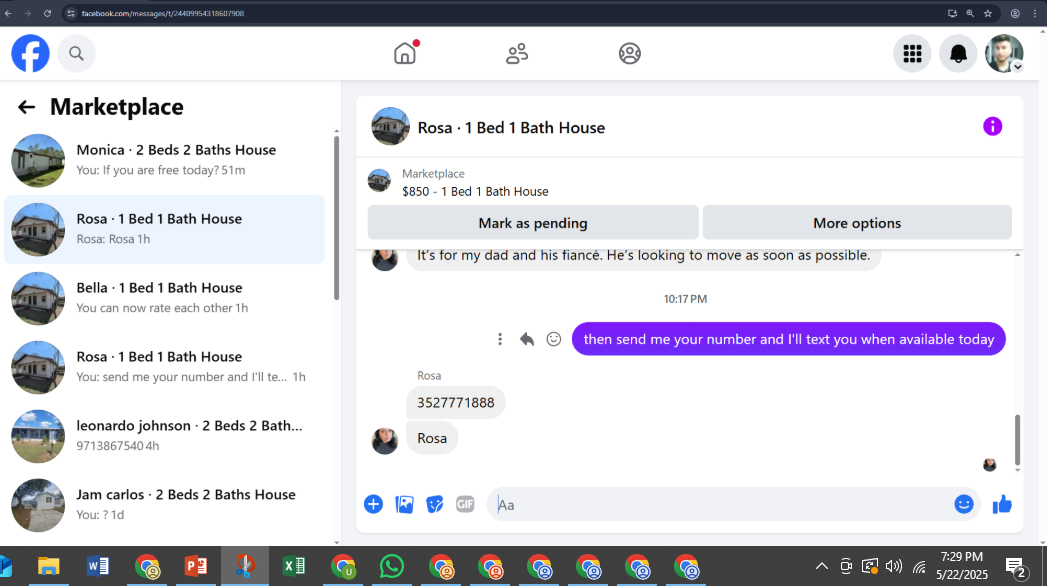
Task: Open leonardo johnson 2 Beds chat
Action: point(164,435)
